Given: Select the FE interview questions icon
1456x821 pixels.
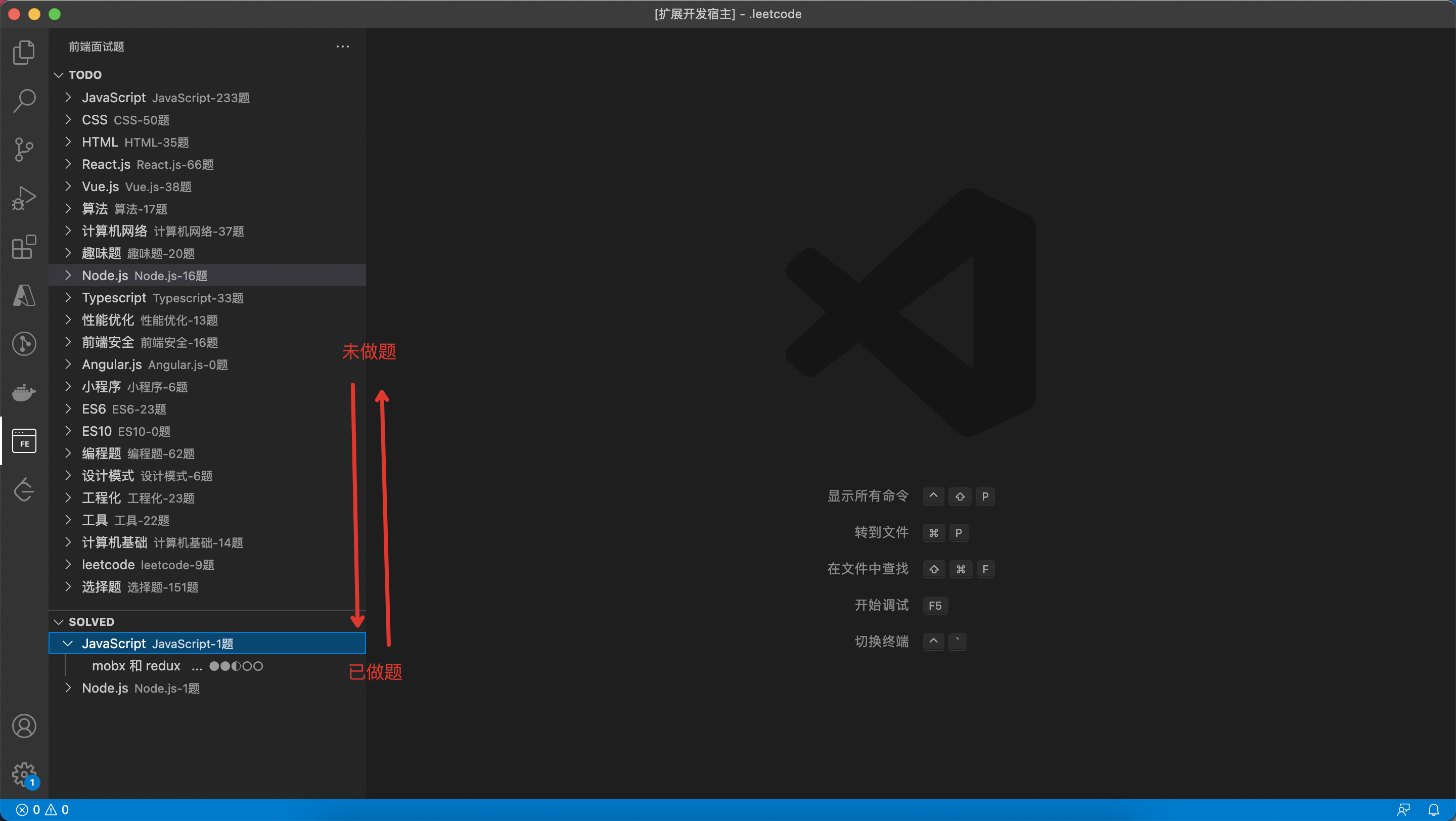Looking at the screenshot, I should click(24, 441).
